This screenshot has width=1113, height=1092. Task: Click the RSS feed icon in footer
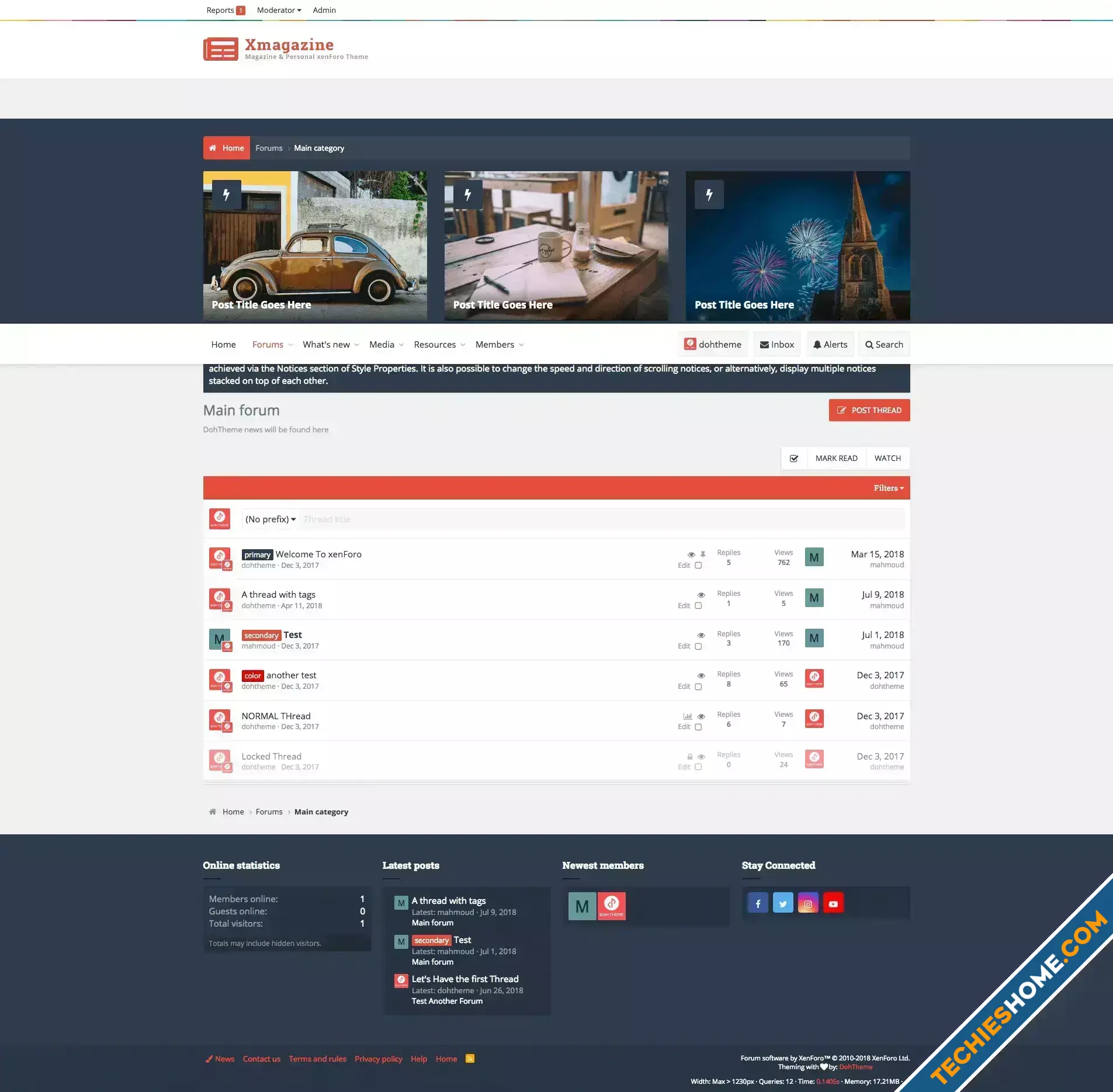tap(470, 1059)
